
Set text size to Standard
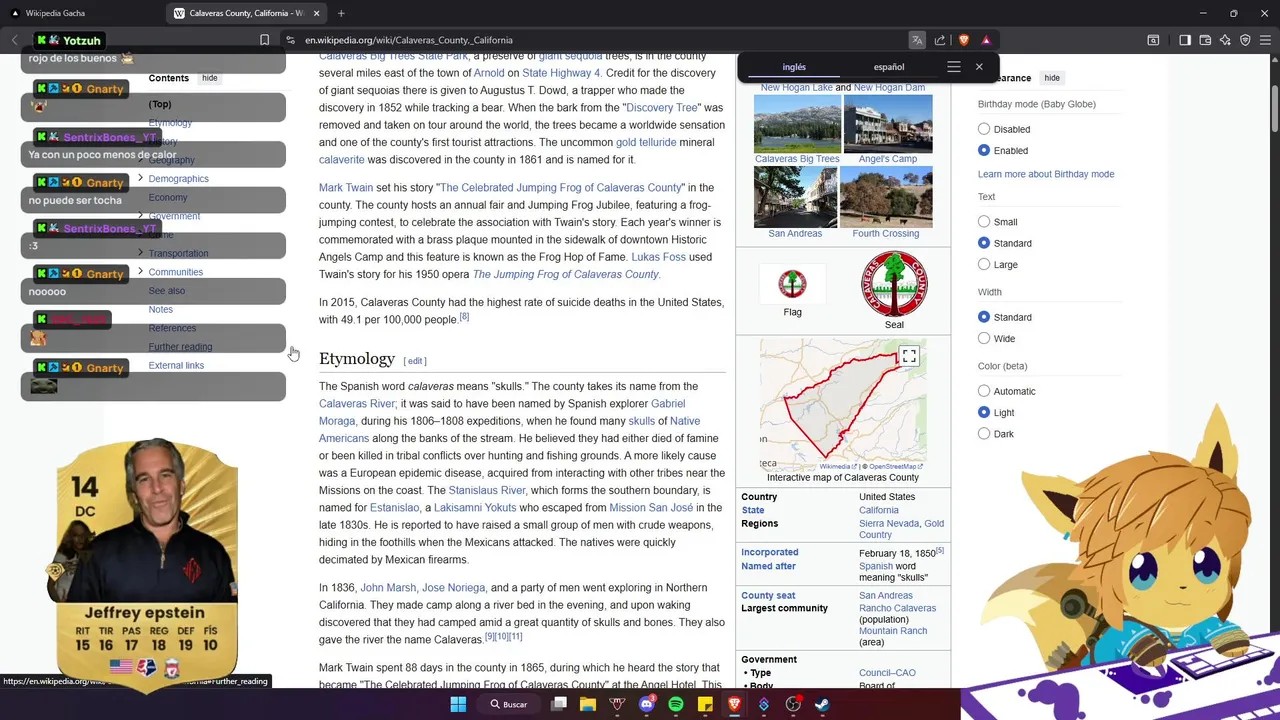[x=984, y=243]
